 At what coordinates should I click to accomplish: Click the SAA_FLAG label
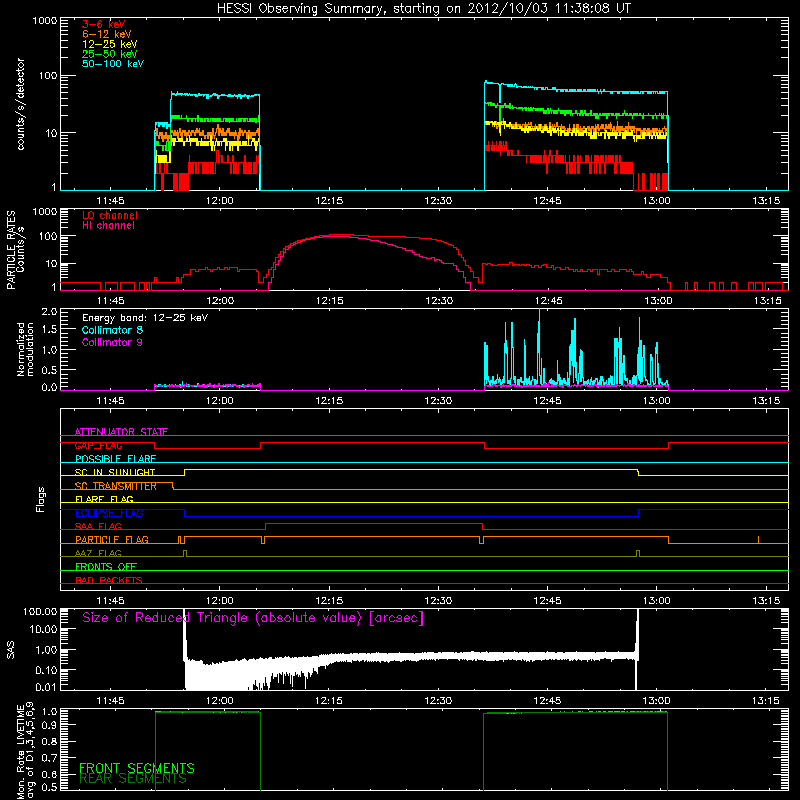tap(98, 527)
